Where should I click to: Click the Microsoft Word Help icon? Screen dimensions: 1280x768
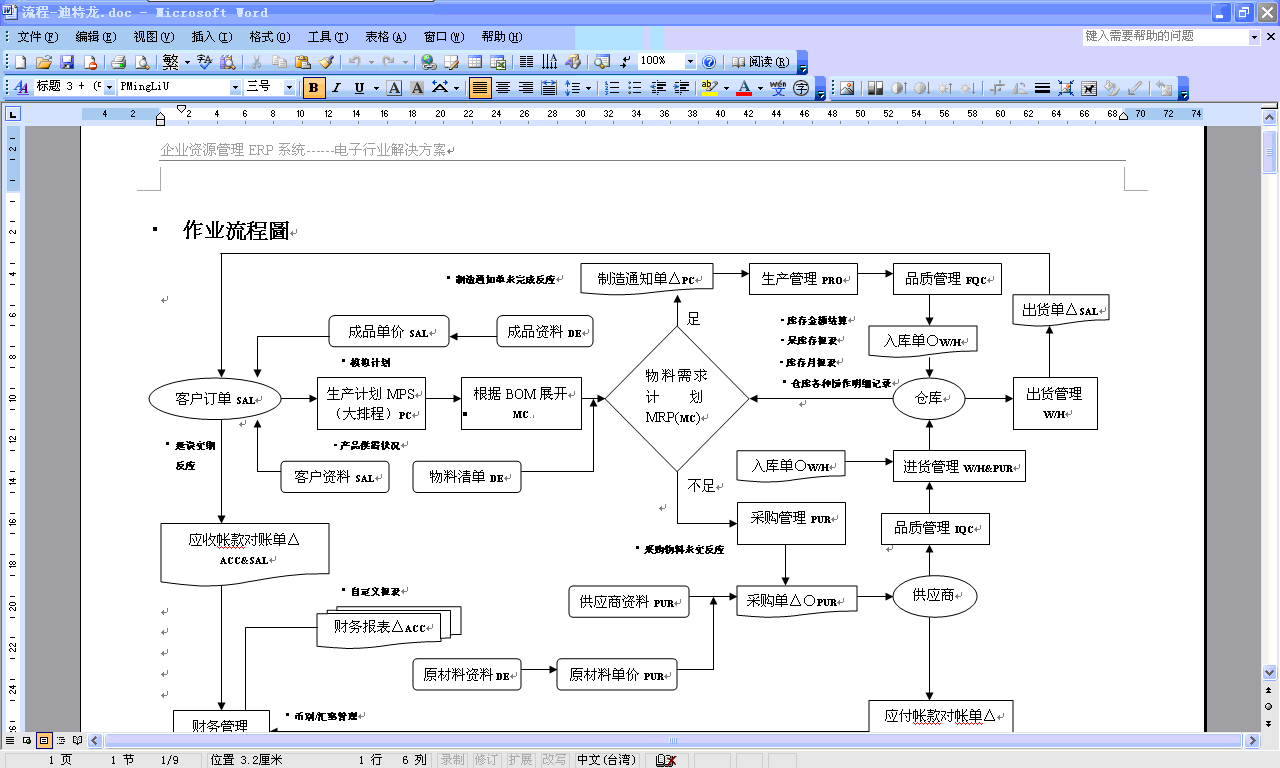pyautogui.click(x=709, y=62)
